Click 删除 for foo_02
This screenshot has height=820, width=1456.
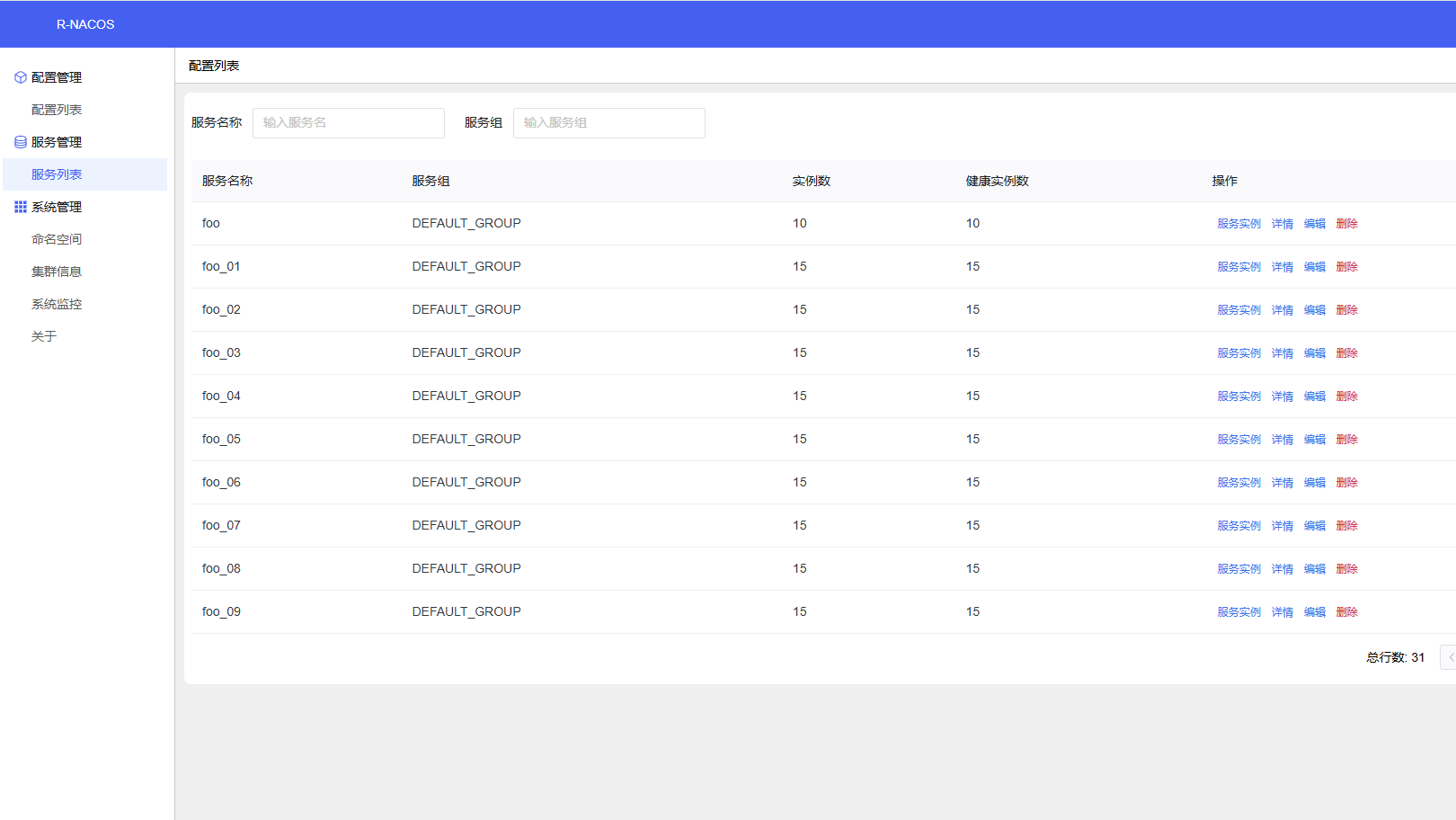tap(1347, 310)
